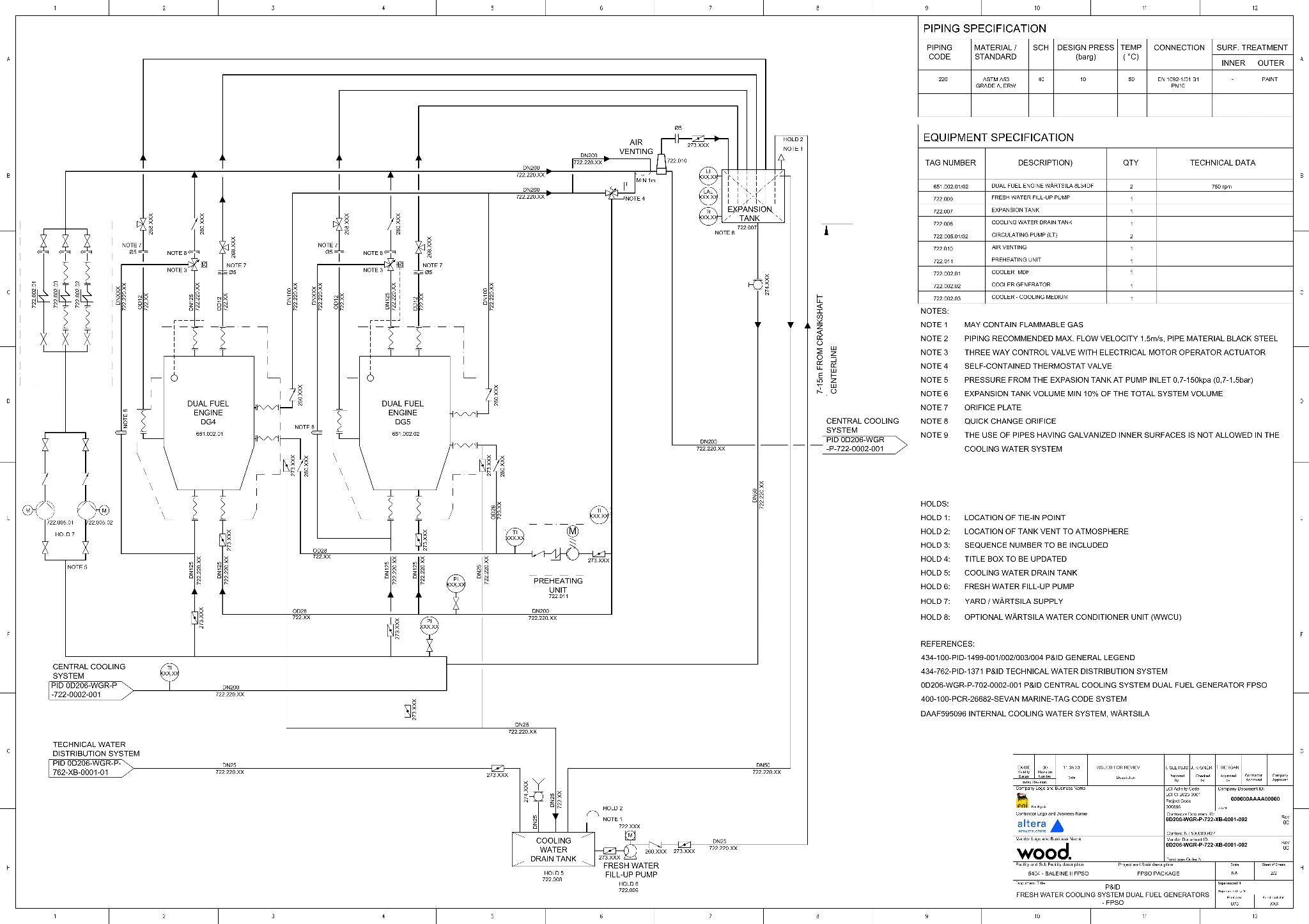Image resolution: width=1309 pixels, height=924 pixels.
Task: Select company document ID 000000AAAA00000
Action: pyautogui.click(x=1255, y=799)
